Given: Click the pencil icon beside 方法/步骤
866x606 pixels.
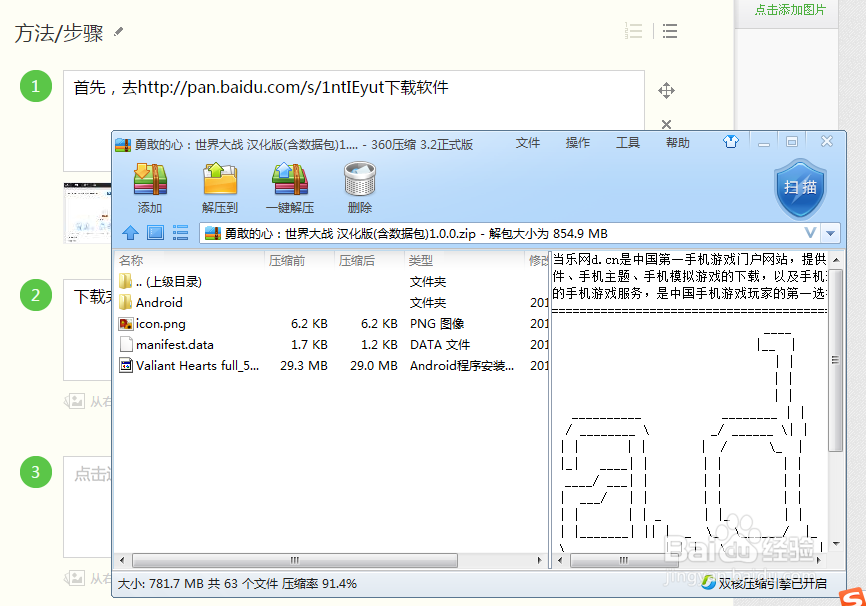Looking at the screenshot, I should [x=119, y=31].
